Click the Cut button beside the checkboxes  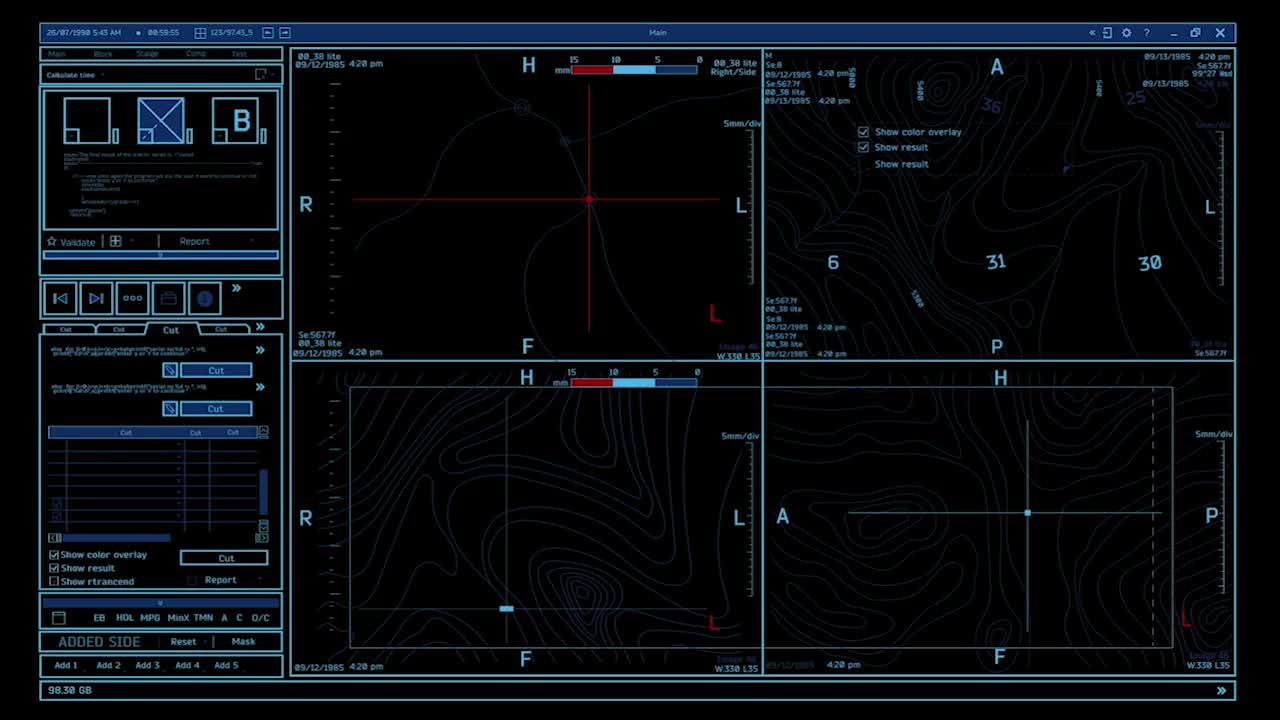[225, 558]
